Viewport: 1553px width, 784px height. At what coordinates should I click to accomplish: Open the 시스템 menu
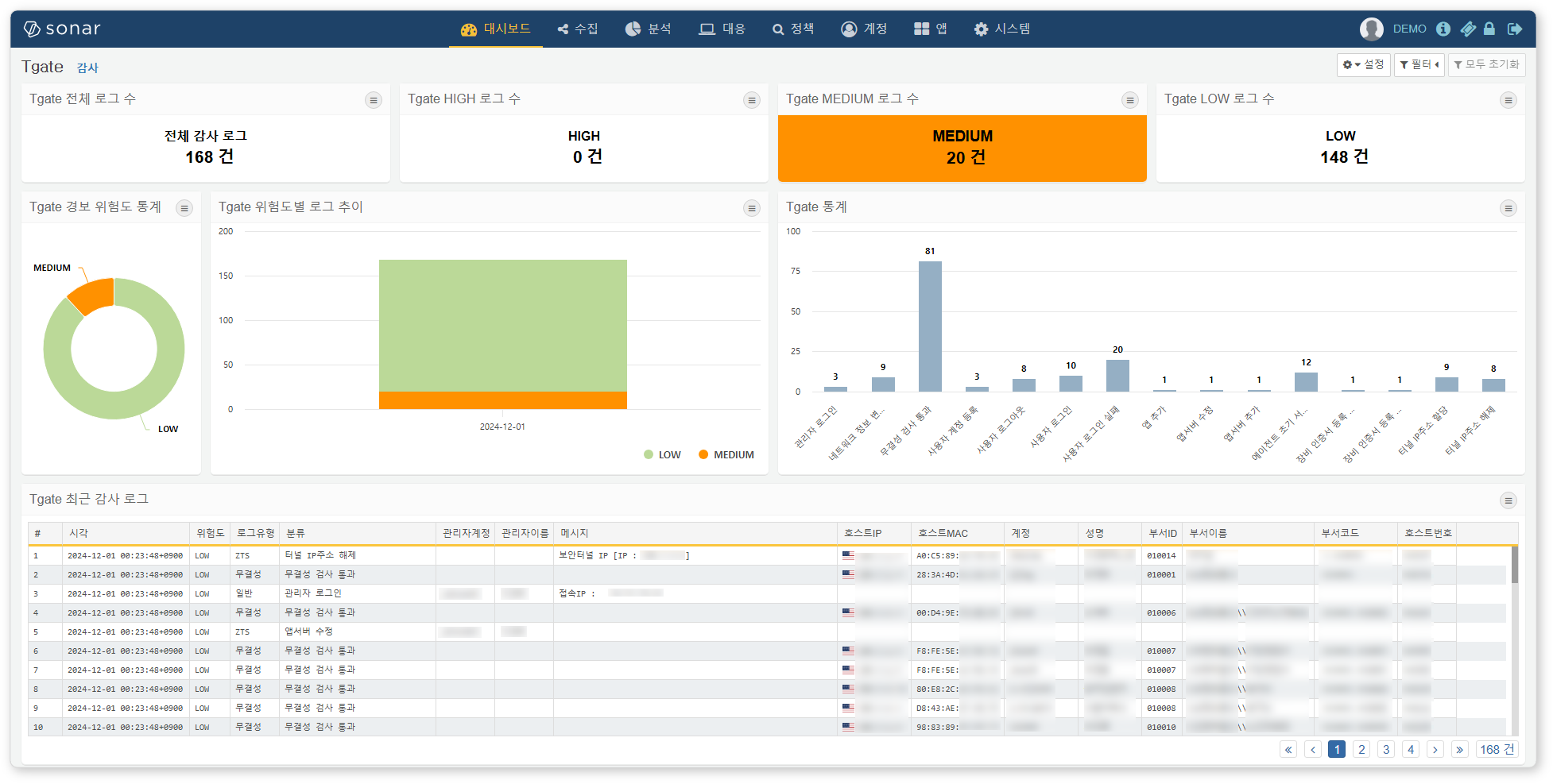[1002, 29]
